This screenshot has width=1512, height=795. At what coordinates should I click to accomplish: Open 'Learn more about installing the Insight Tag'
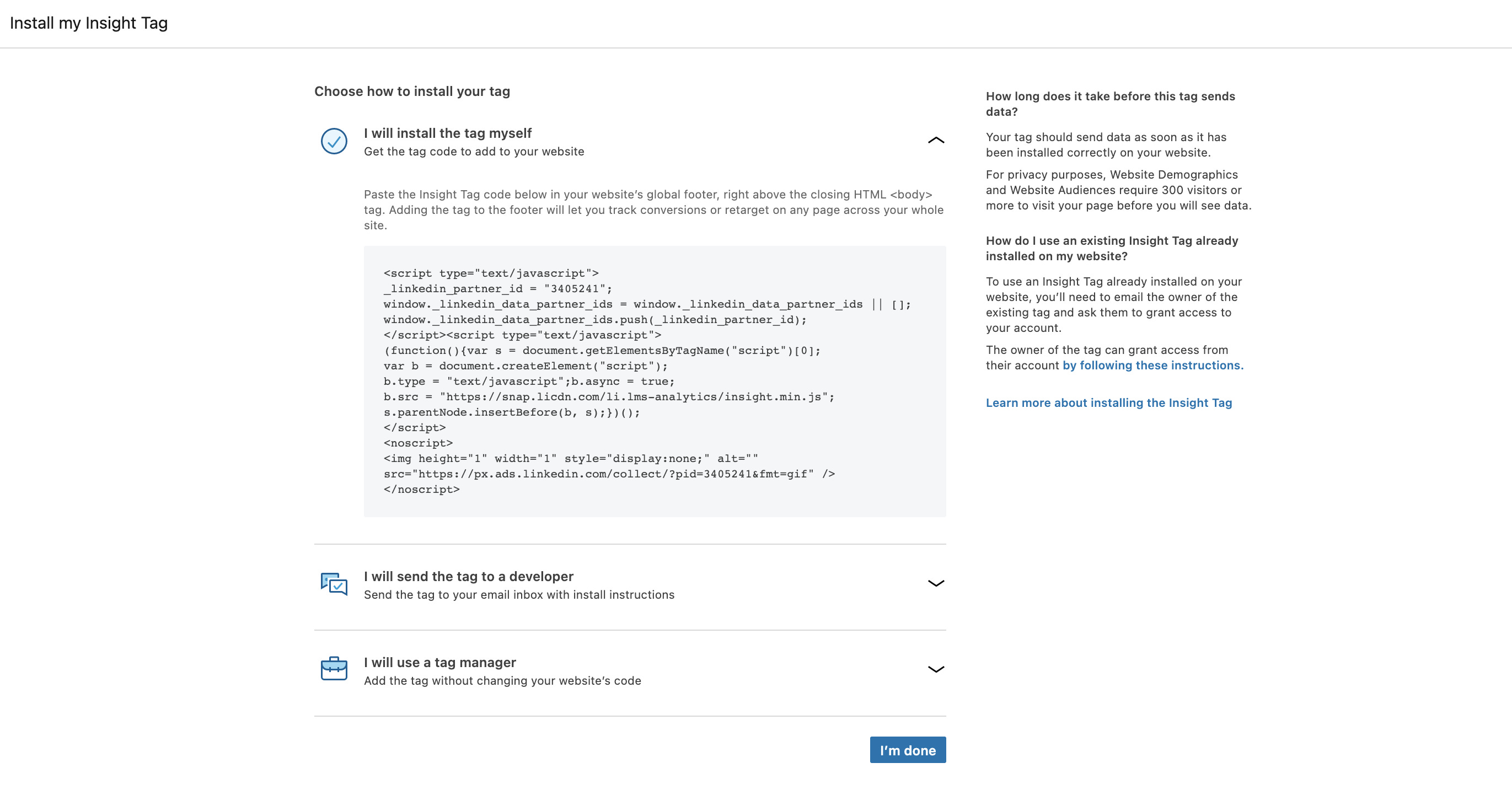[1109, 402]
